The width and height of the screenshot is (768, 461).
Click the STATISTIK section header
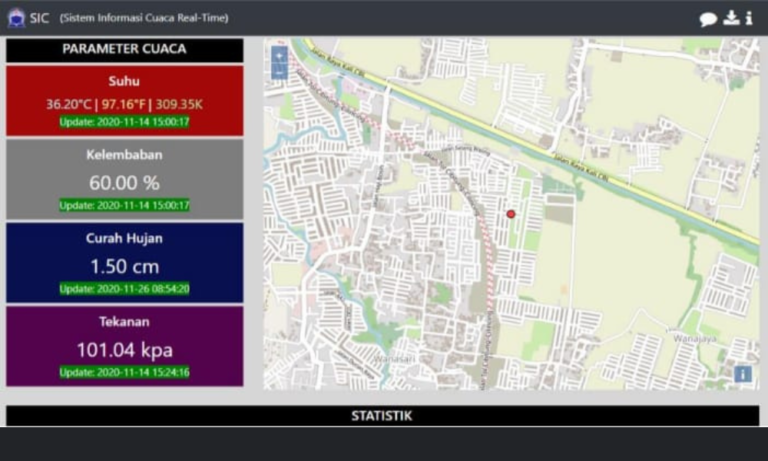tap(383, 416)
